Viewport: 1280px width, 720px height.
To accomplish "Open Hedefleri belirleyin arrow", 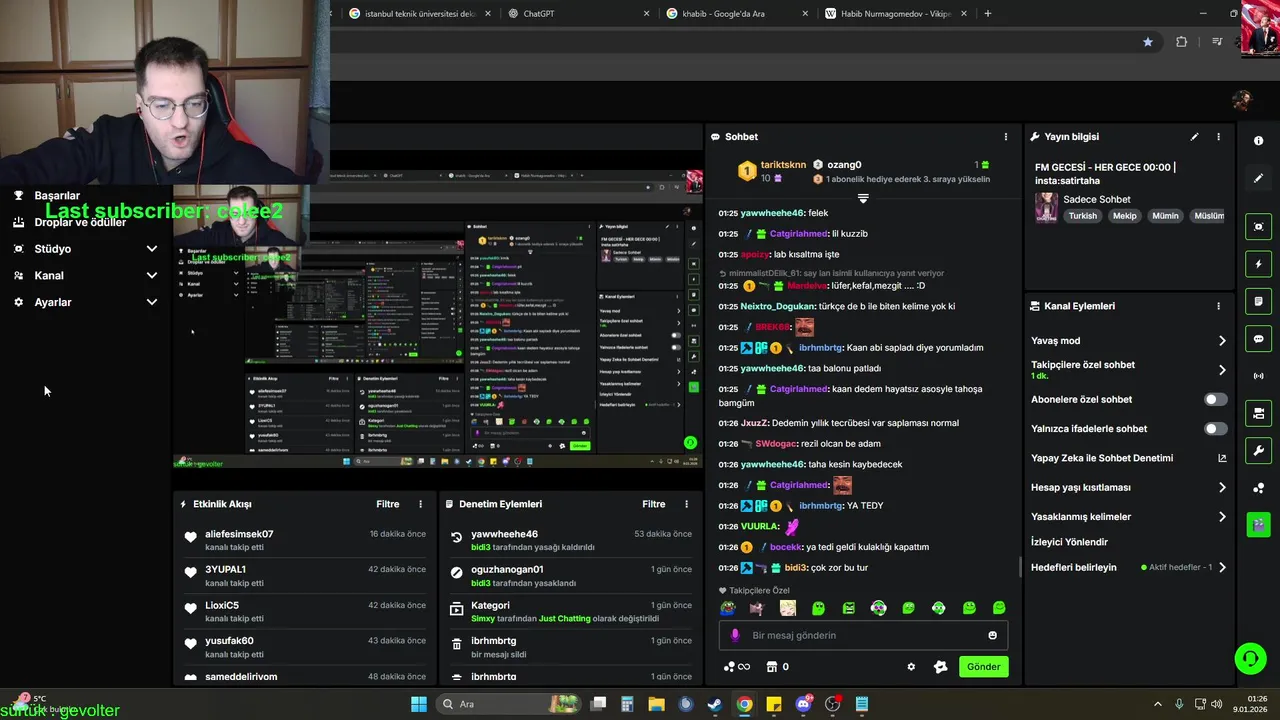I will [1222, 567].
